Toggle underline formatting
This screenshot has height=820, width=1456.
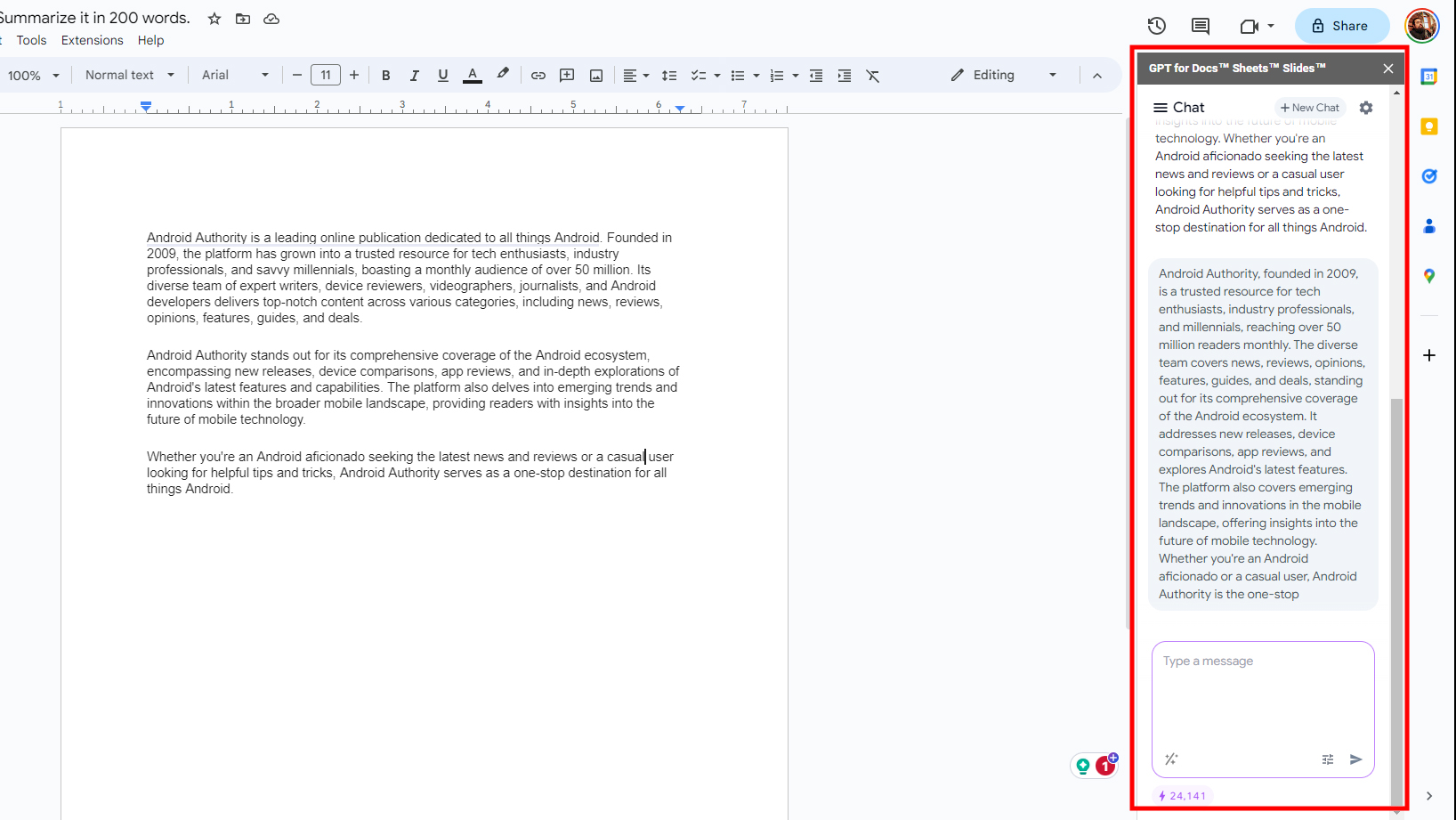[442, 76]
